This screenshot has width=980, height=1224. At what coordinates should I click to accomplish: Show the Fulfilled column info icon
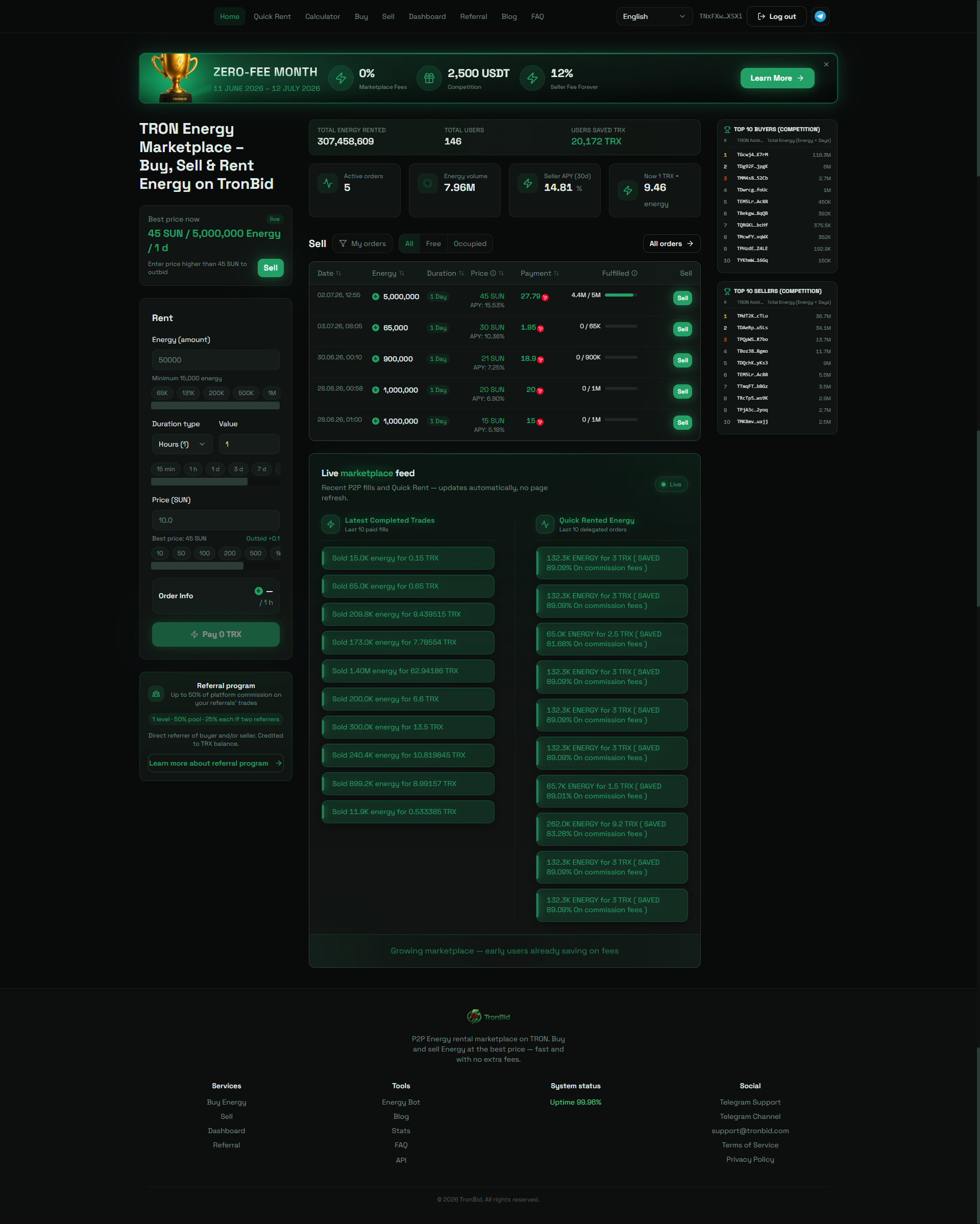point(634,274)
